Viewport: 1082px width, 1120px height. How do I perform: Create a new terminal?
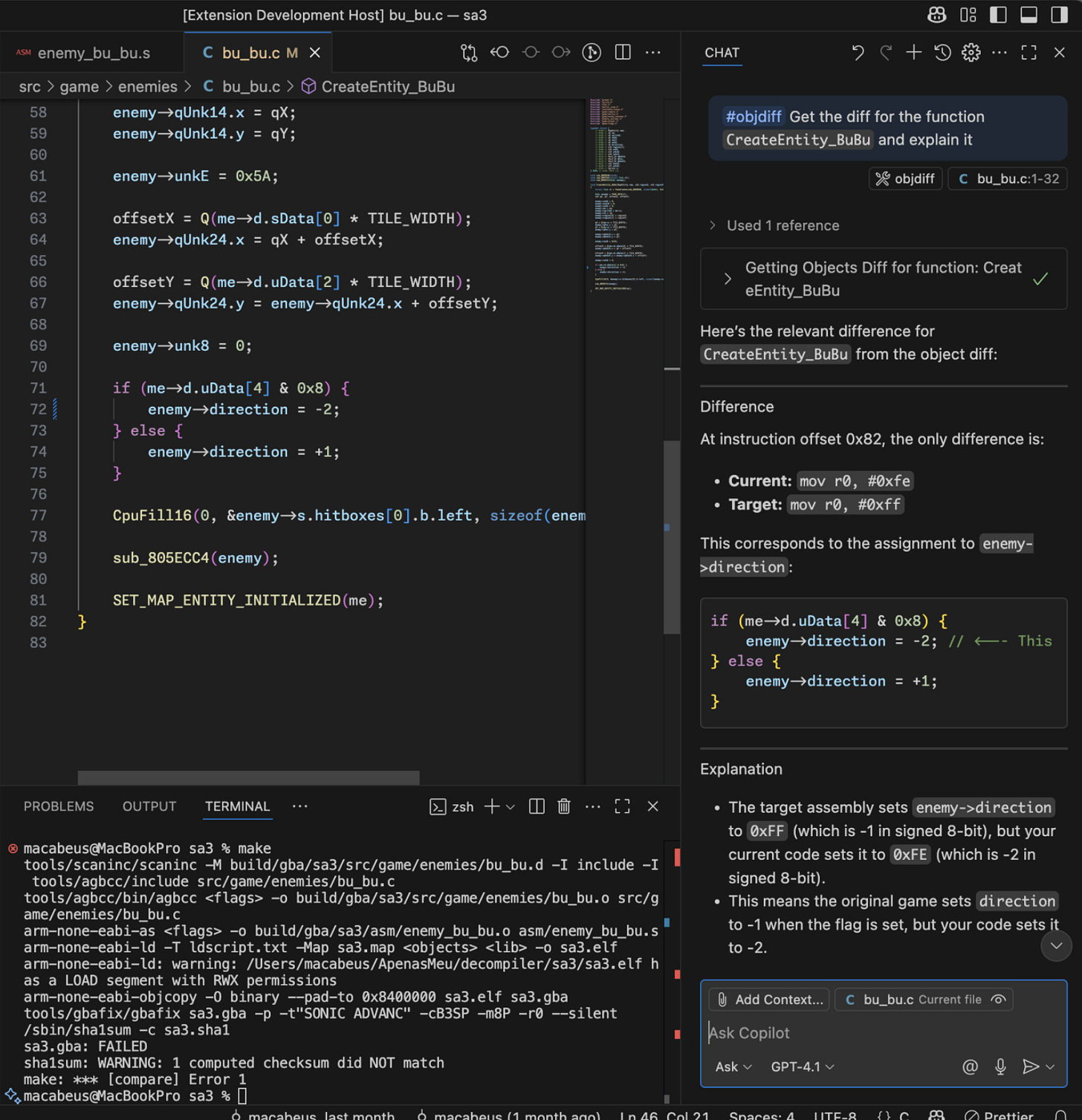[492, 806]
